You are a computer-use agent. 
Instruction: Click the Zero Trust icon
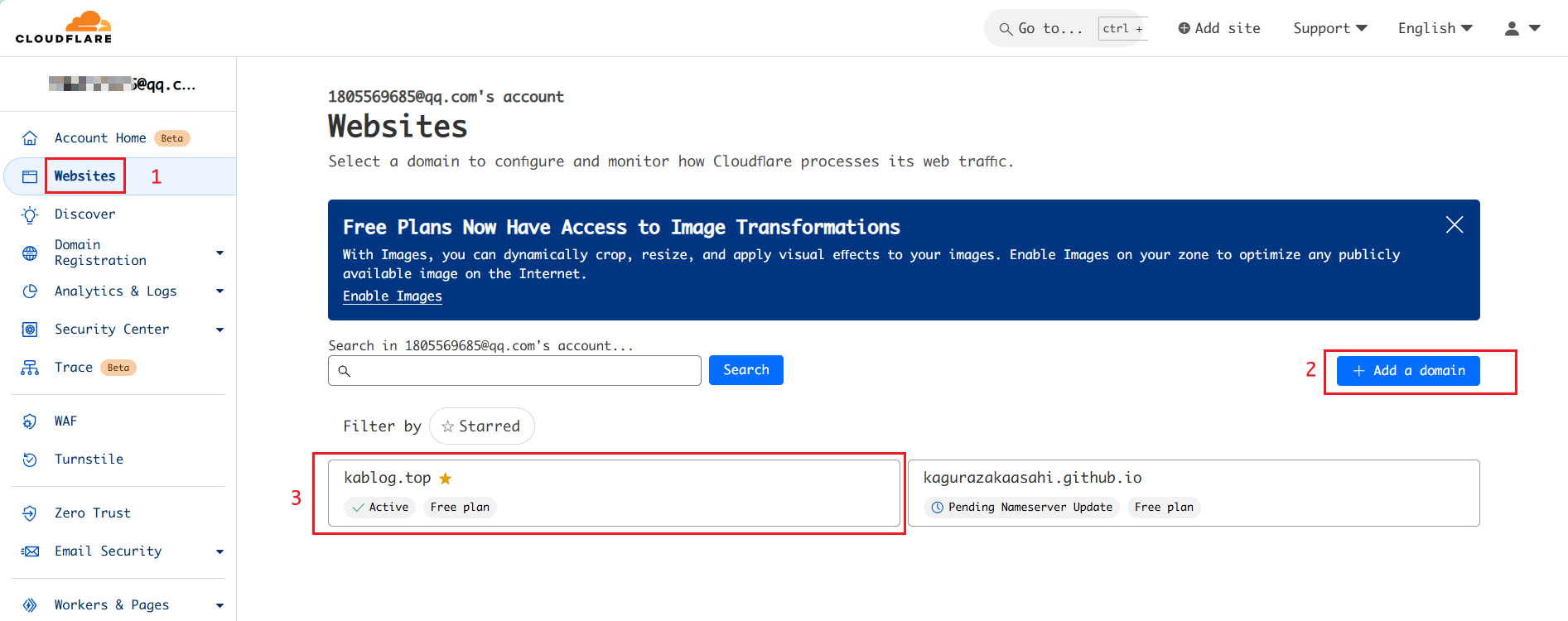click(x=30, y=513)
